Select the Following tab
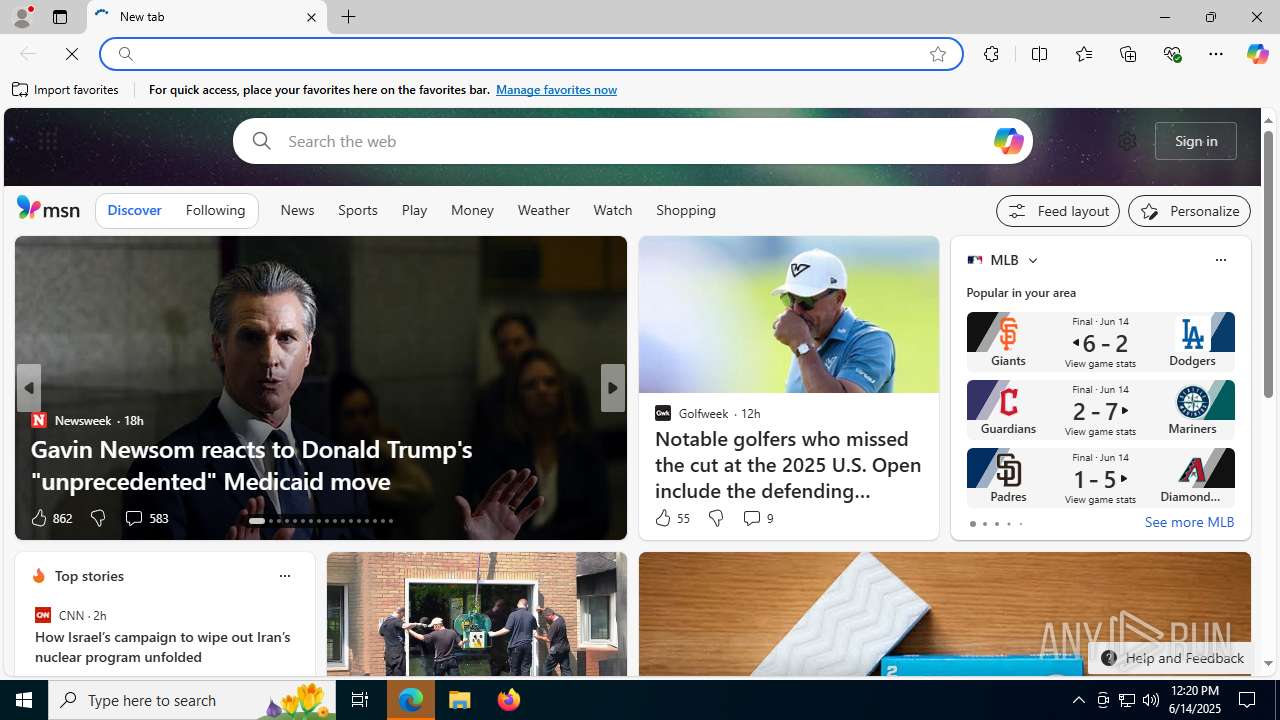This screenshot has height=720, width=1280. coord(215,211)
